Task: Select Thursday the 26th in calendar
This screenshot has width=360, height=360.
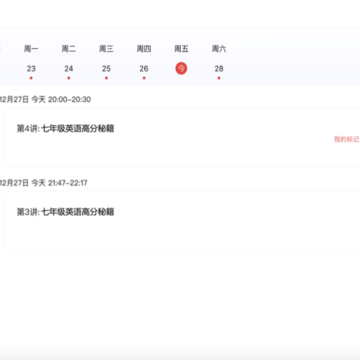Action: tap(144, 69)
